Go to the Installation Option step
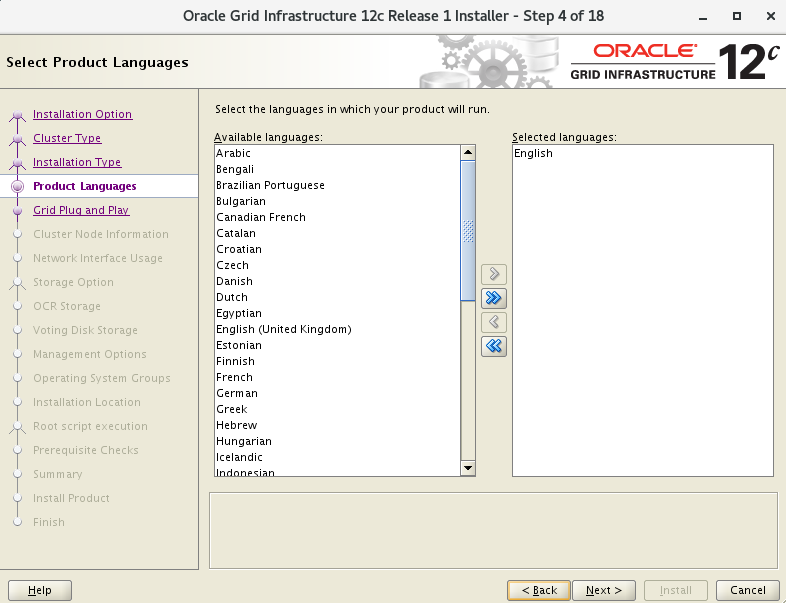 coord(82,114)
